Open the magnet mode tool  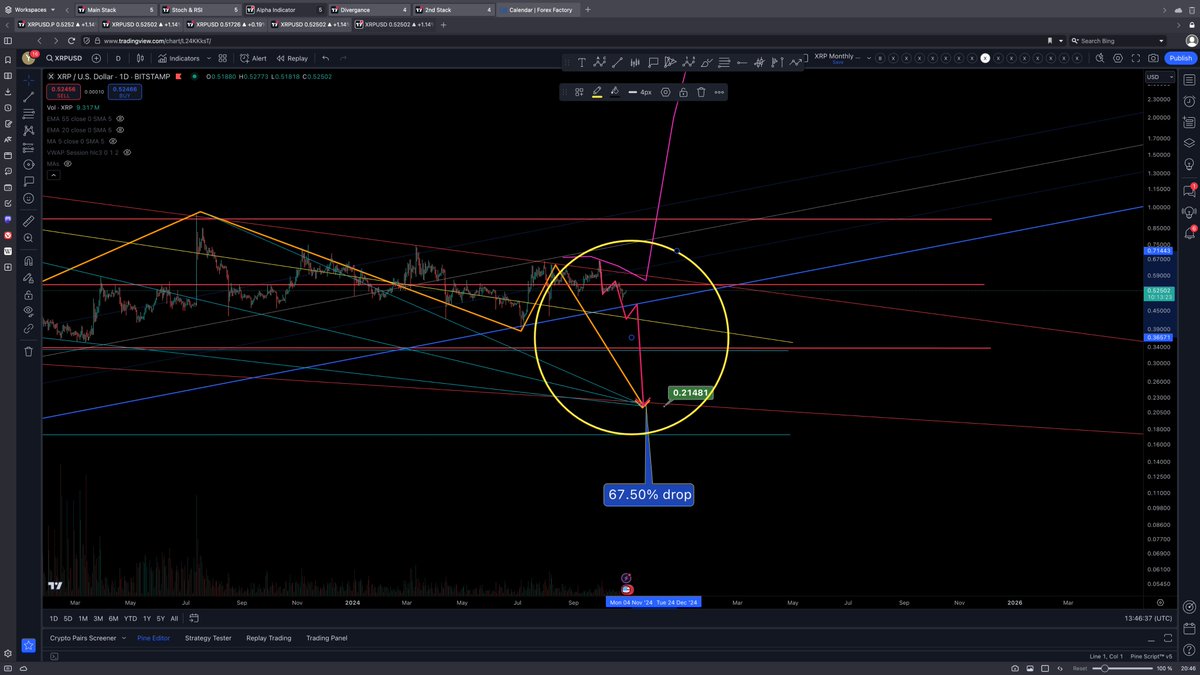(x=29, y=261)
